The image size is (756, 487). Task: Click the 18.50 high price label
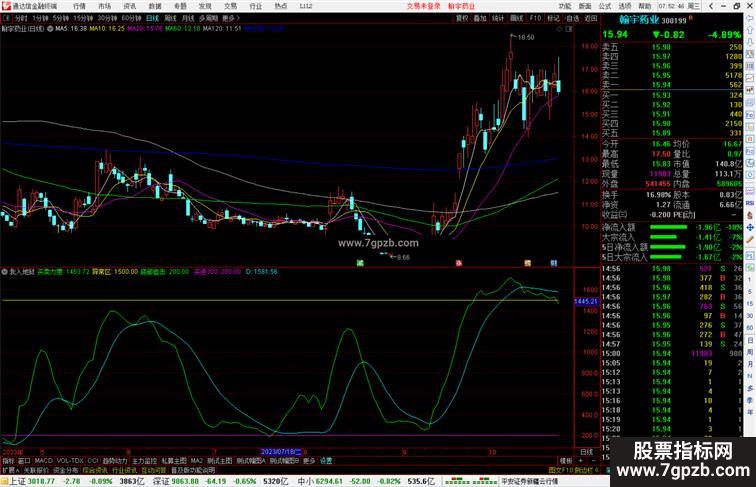pos(526,37)
